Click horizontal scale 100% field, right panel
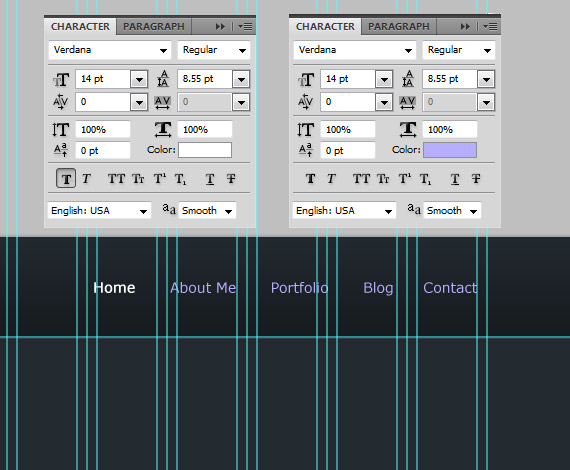The image size is (570, 470). tap(450, 129)
